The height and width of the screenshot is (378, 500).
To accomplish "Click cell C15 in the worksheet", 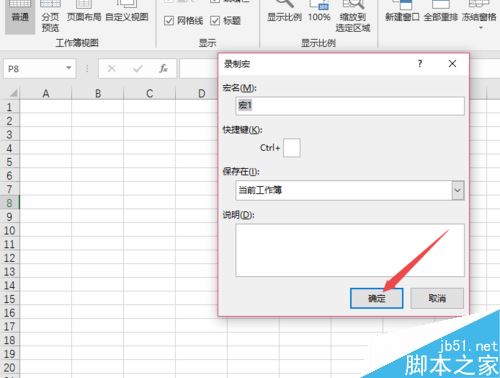I will (x=150, y=299).
